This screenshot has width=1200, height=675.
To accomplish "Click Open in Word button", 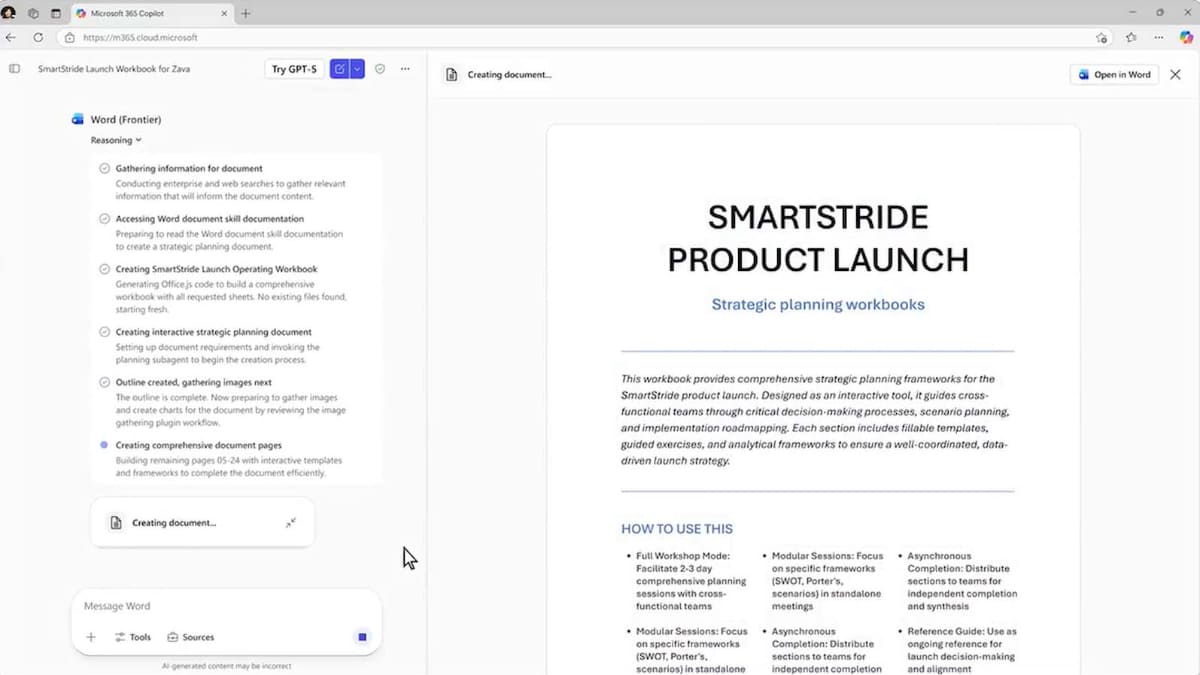I will tap(1114, 74).
